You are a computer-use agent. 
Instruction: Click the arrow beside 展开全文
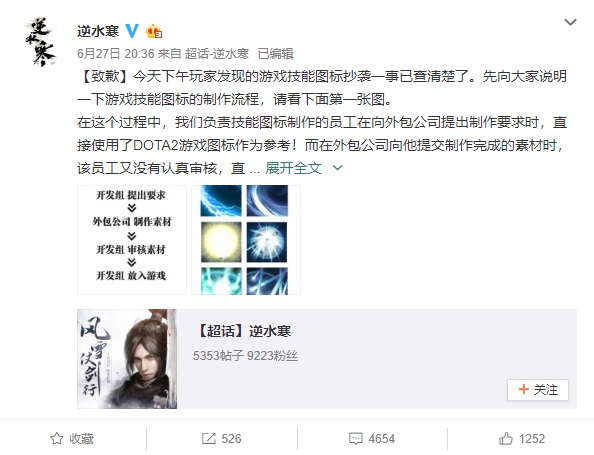click(337, 167)
